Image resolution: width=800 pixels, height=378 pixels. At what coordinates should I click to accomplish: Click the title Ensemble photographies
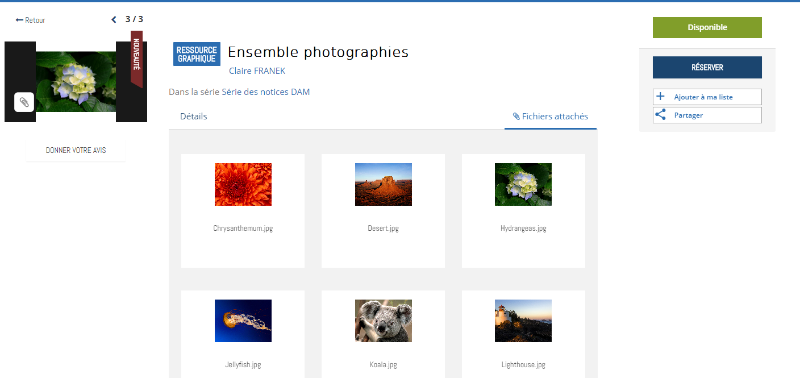(318, 52)
